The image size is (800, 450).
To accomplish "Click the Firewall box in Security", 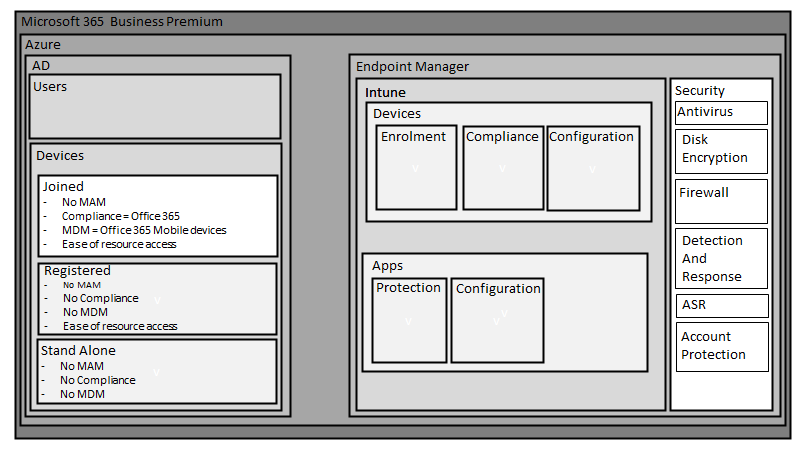I will tap(721, 200).
